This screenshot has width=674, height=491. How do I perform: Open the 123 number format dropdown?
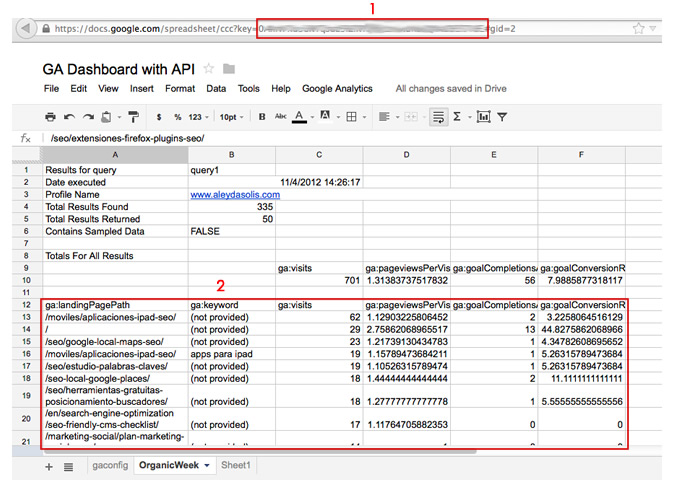tap(198, 117)
